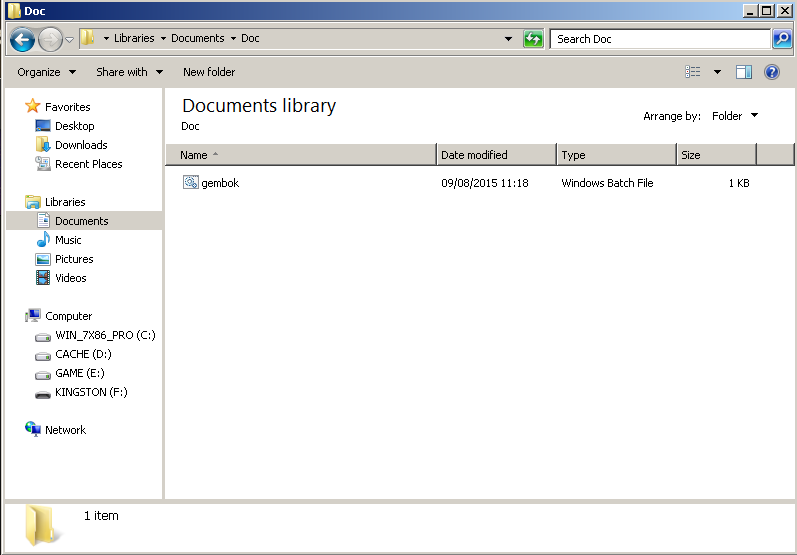Open more view options dropdown arrow
The image size is (797, 555).
(717, 72)
